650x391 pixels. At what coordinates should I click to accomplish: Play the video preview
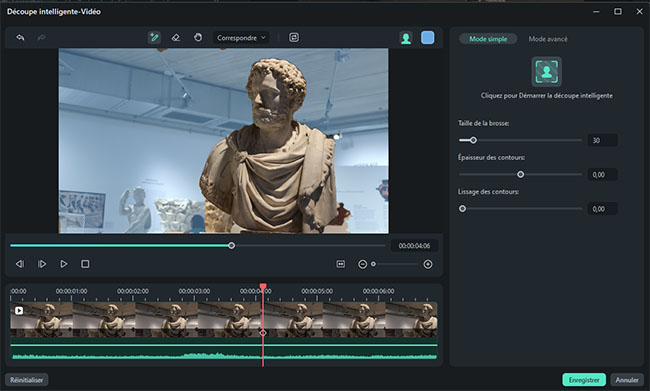point(63,264)
